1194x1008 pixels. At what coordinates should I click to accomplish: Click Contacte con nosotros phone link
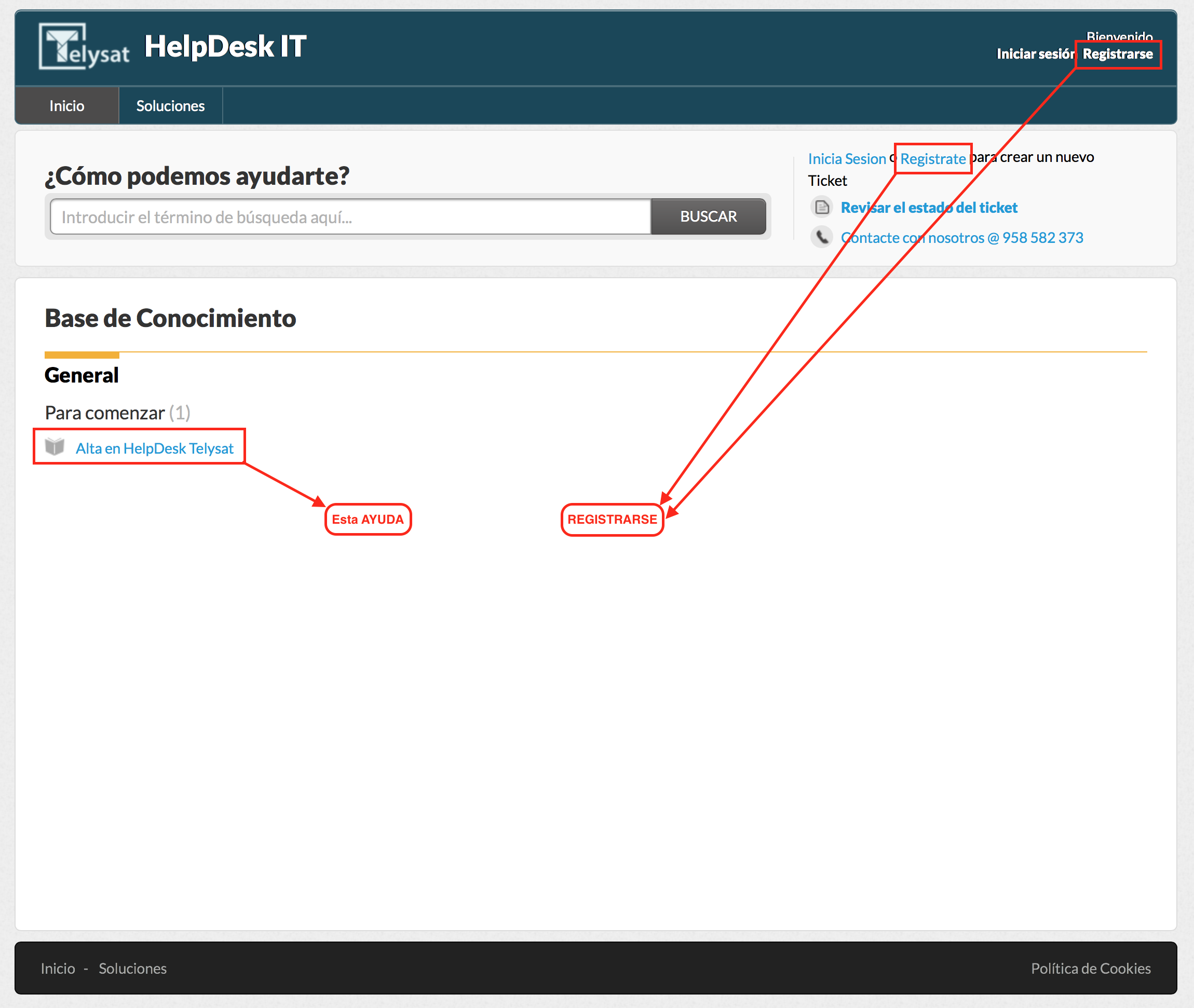click(962, 238)
